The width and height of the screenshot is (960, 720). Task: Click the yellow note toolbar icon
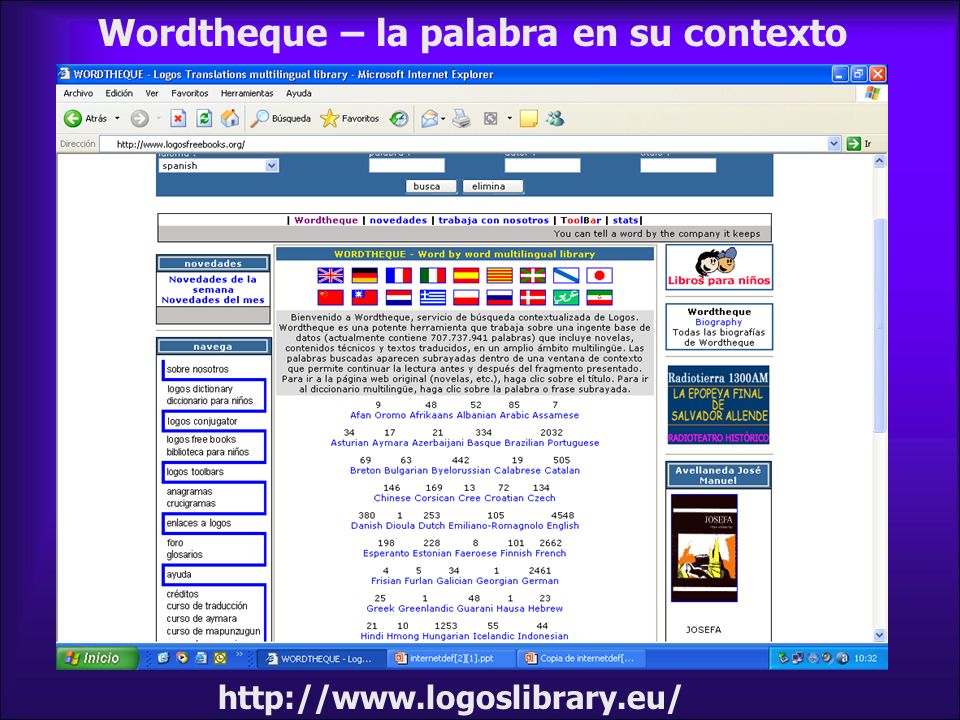[x=528, y=118]
